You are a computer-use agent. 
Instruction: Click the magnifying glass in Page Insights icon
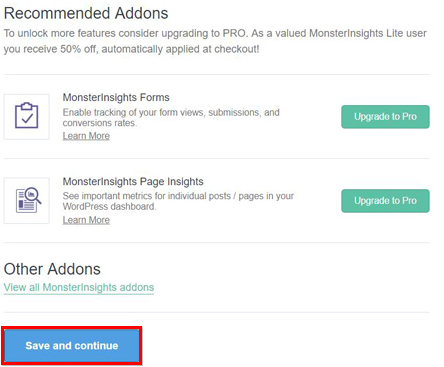click(33, 195)
